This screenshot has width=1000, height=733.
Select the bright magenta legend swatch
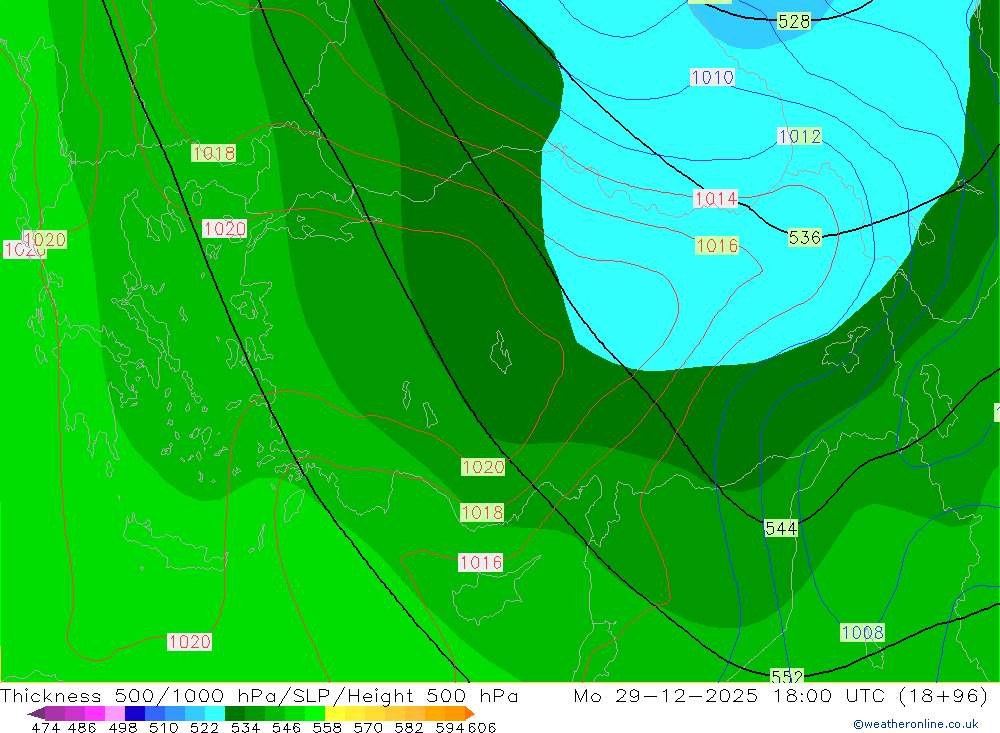[x=94, y=713]
